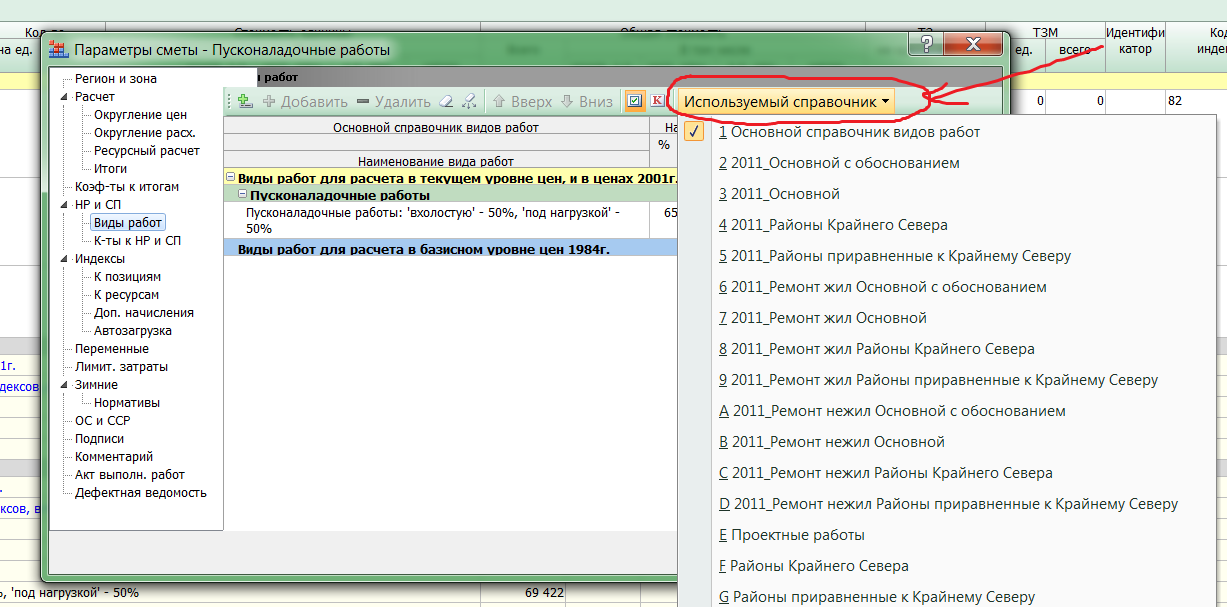Open Подписи tree item
The image size is (1227, 607).
click(100, 439)
